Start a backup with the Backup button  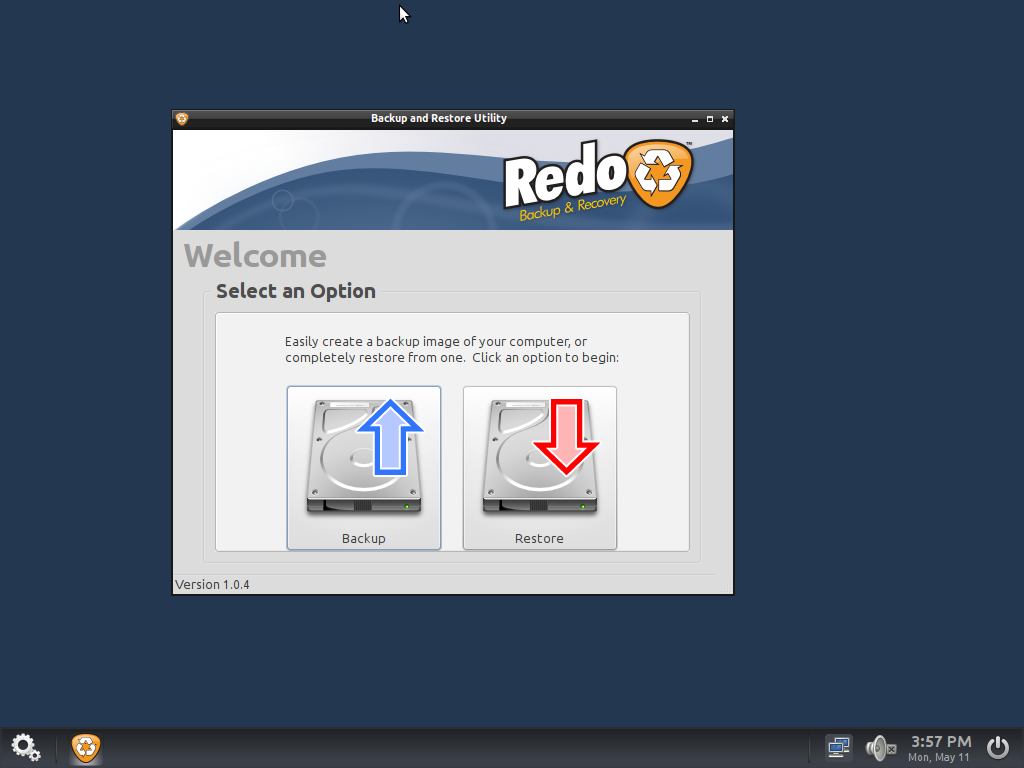pos(364,468)
